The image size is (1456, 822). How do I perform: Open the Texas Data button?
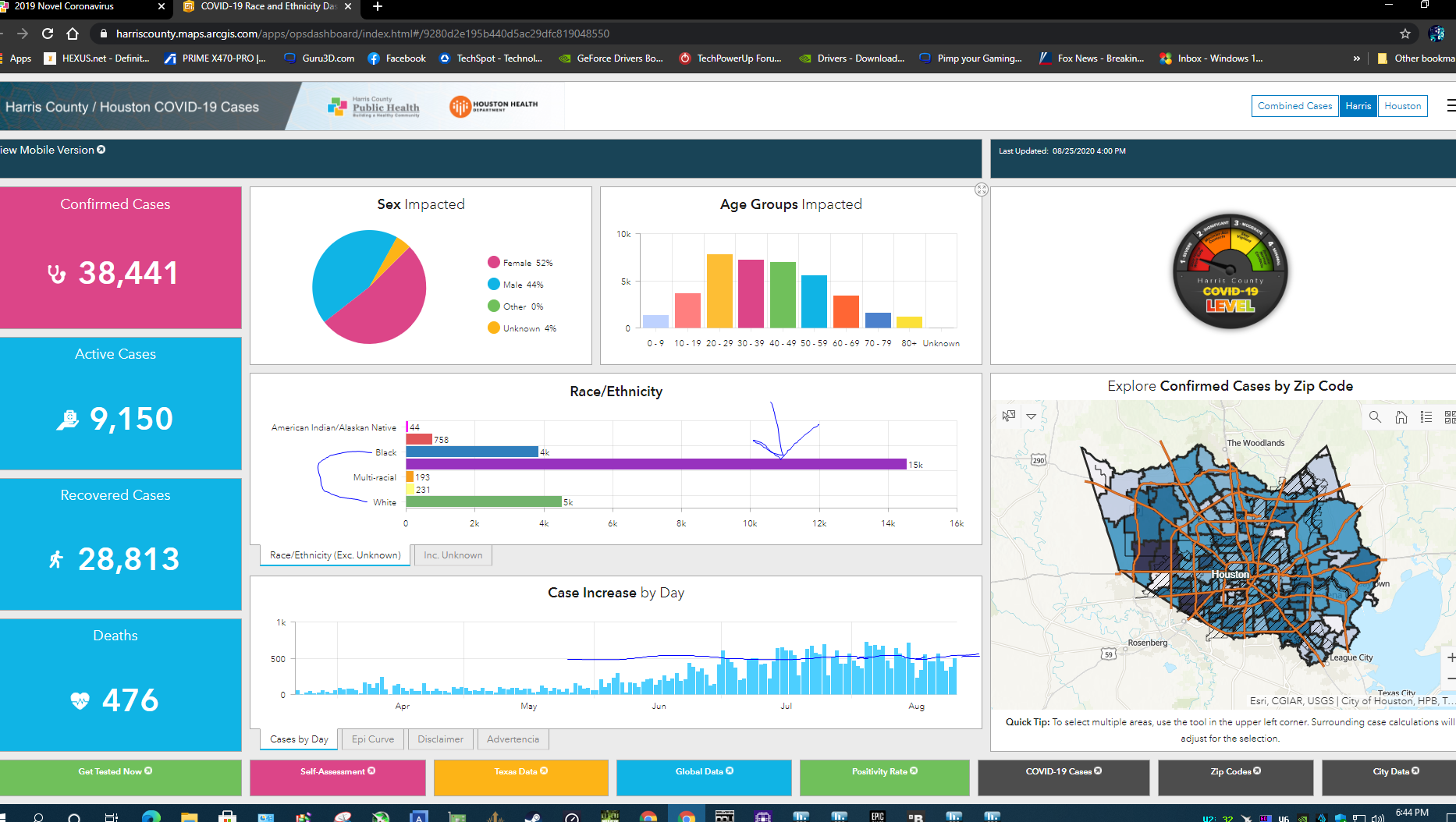521,778
